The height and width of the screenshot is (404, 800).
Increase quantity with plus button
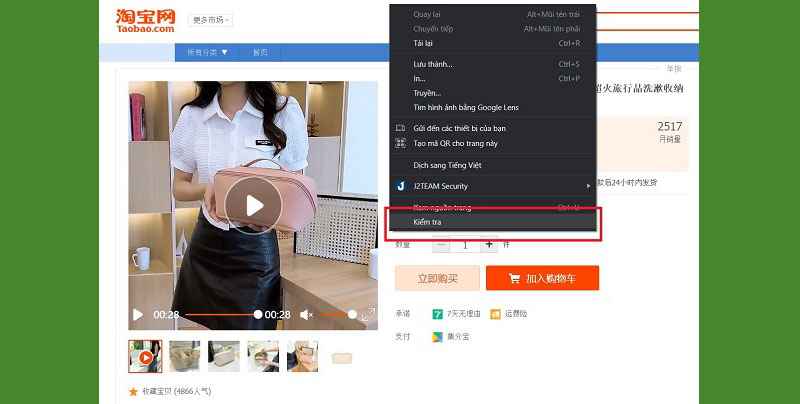pyautogui.click(x=489, y=245)
